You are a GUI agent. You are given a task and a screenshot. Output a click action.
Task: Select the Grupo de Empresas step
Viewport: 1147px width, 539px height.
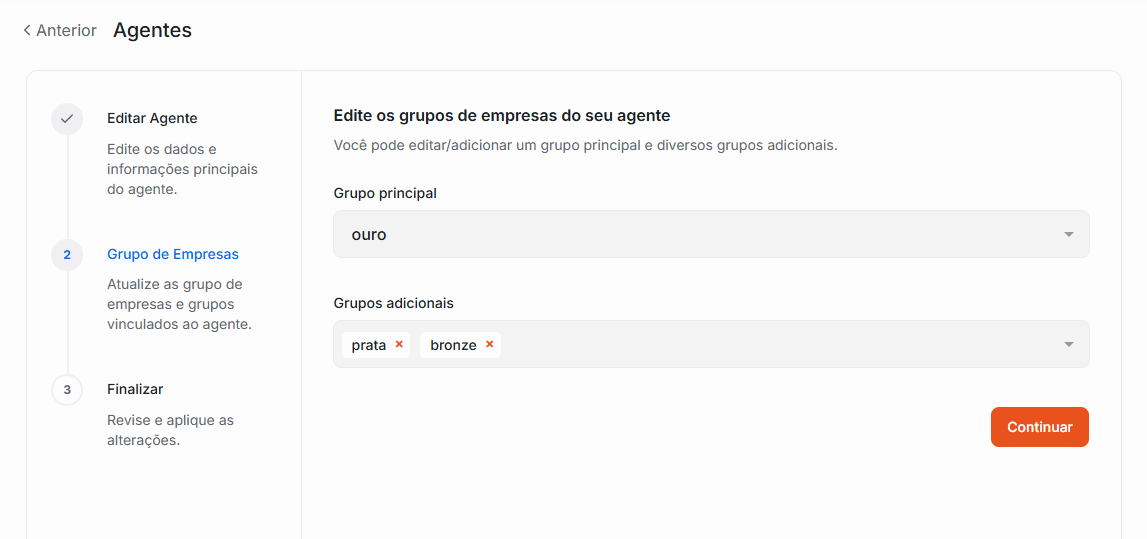click(173, 254)
